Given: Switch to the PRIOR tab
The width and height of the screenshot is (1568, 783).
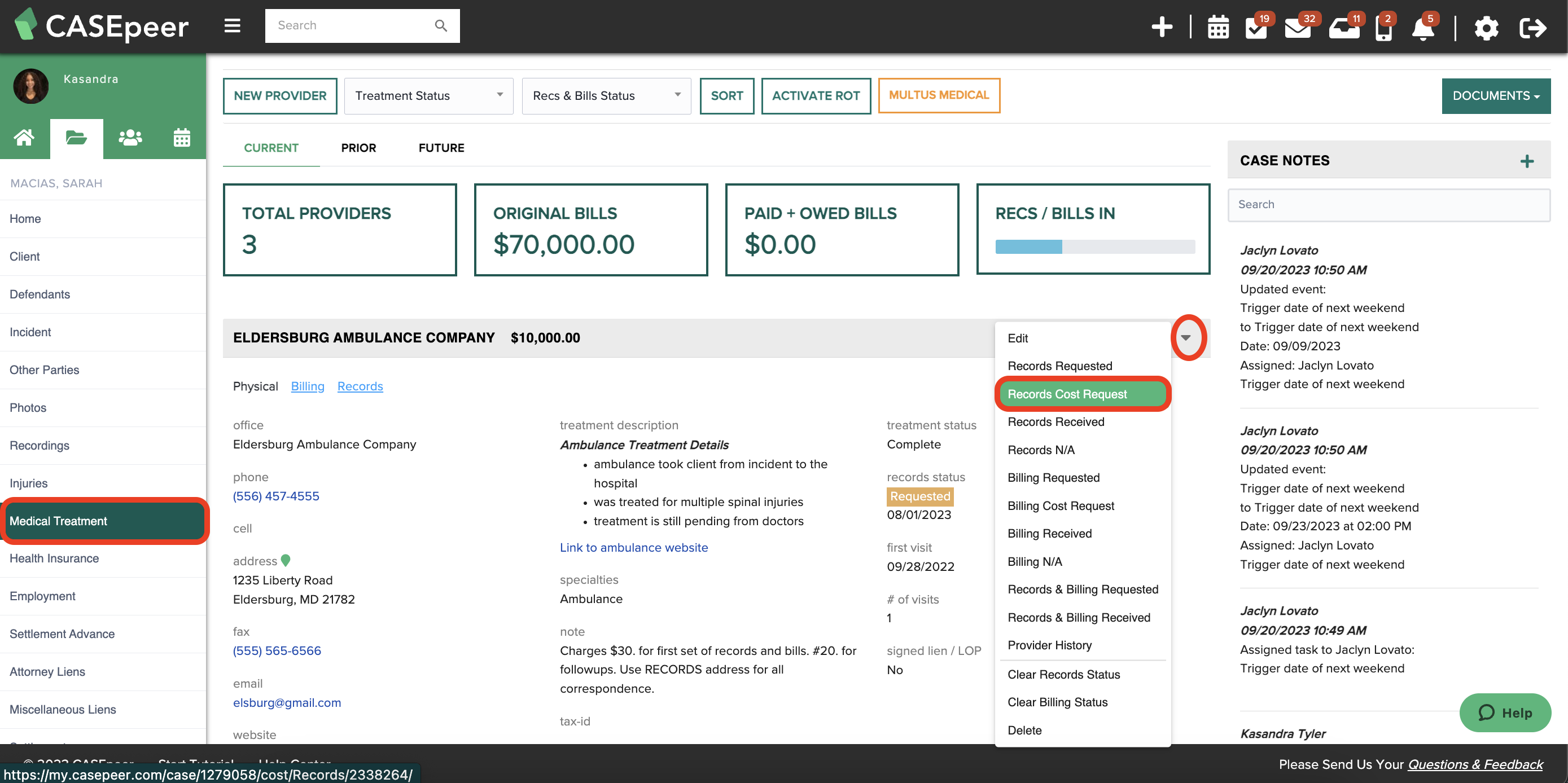Looking at the screenshot, I should click(x=358, y=147).
